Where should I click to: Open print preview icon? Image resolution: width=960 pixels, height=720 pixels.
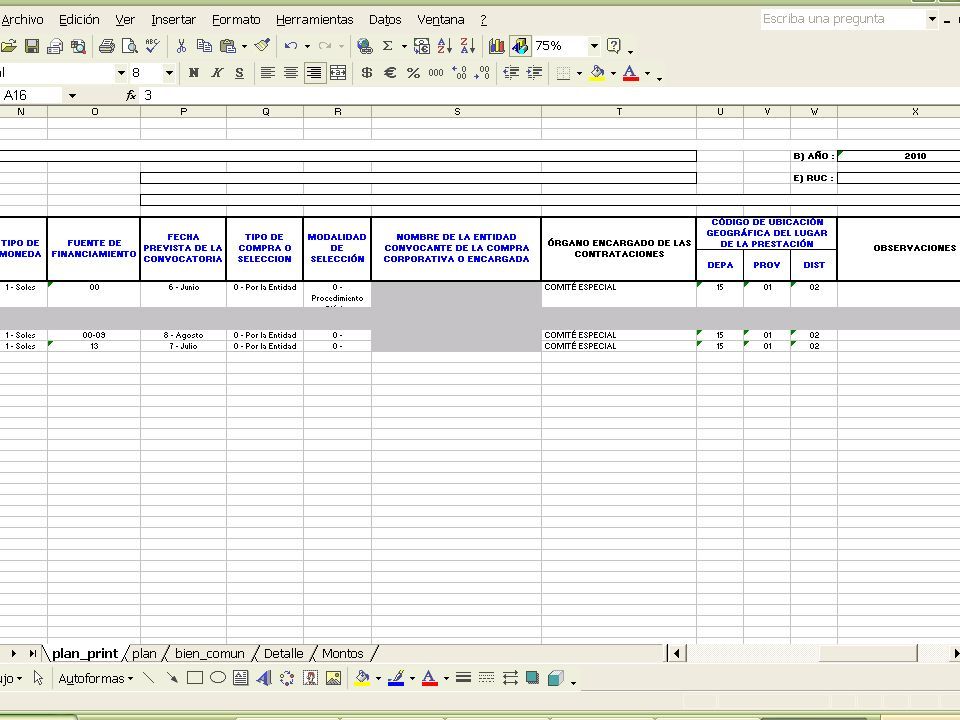(x=129, y=46)
